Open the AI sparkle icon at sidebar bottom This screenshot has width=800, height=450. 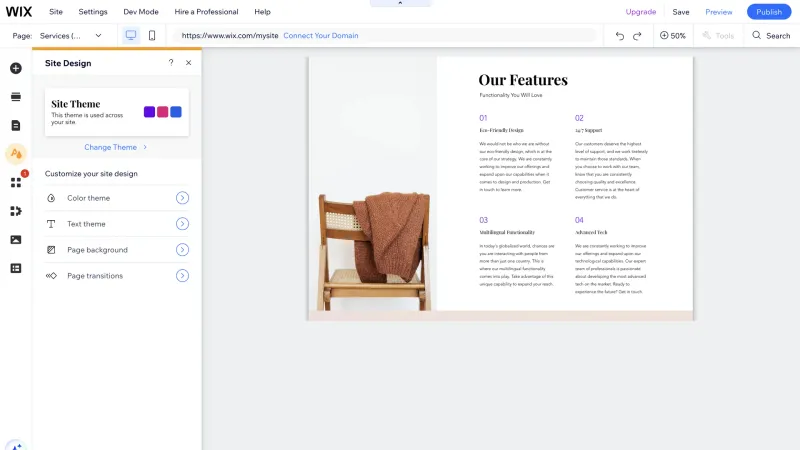click(16, 446)
